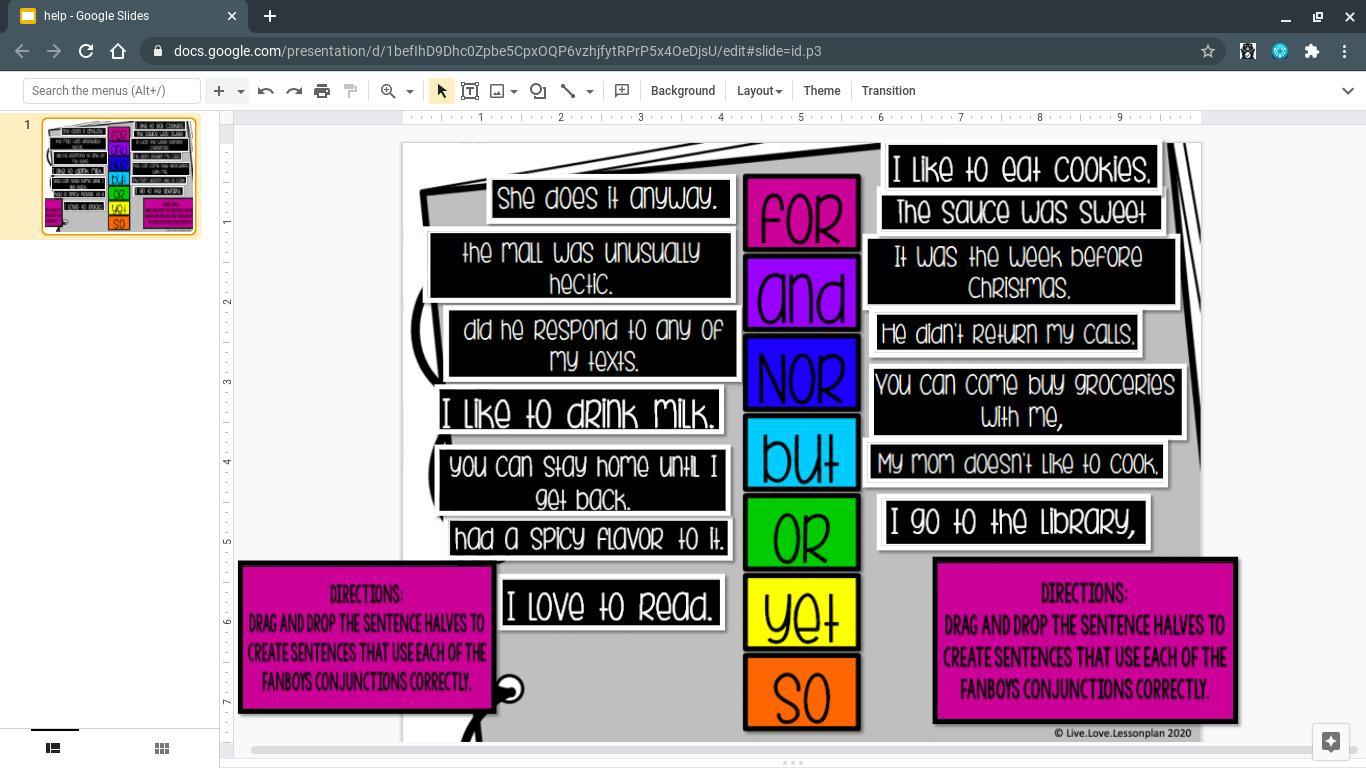Click the Redo arrow icon

294,91
